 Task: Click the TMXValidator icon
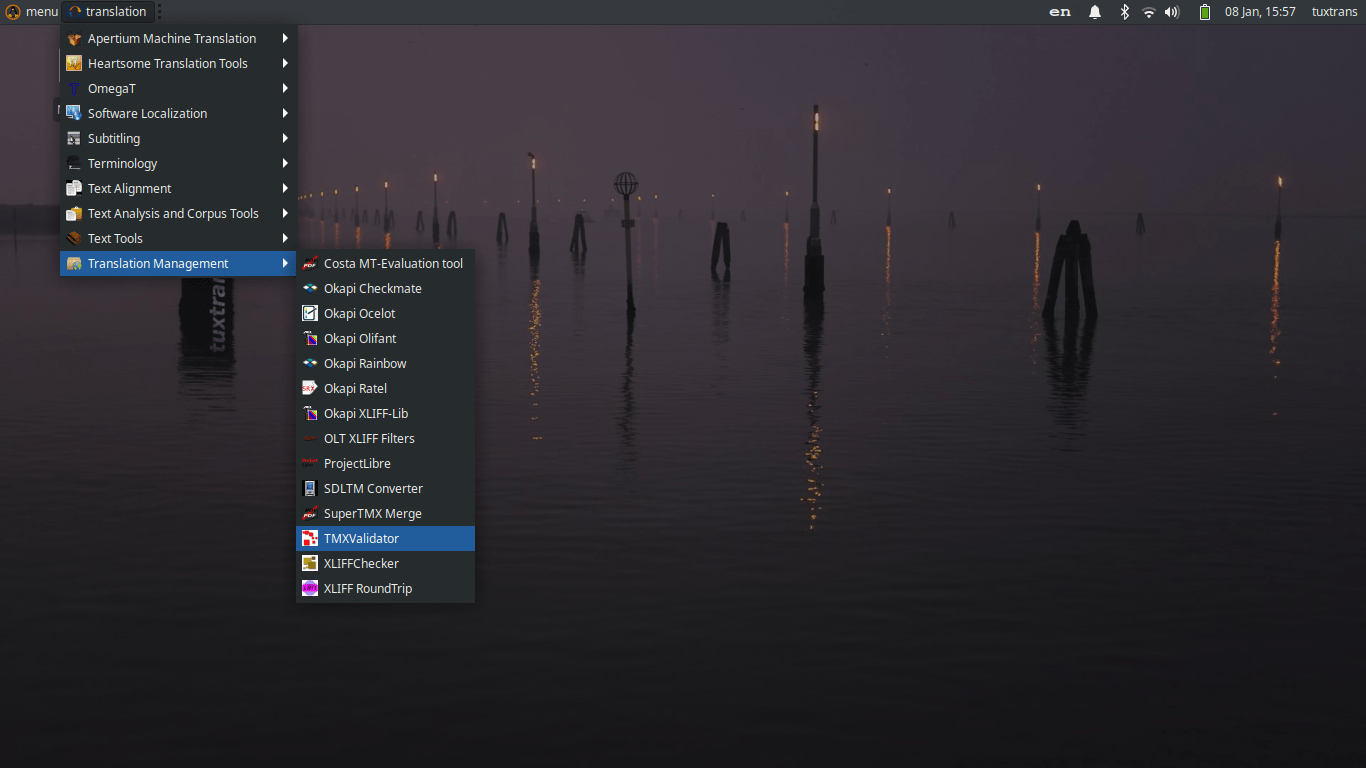coord(310,539)
